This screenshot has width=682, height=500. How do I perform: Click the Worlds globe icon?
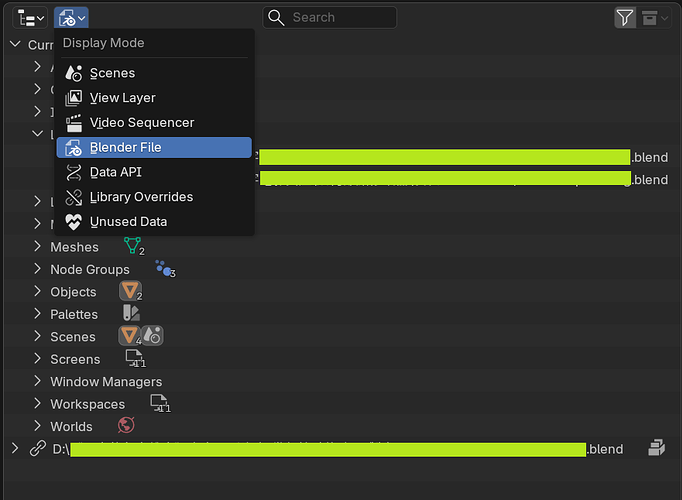126,425
